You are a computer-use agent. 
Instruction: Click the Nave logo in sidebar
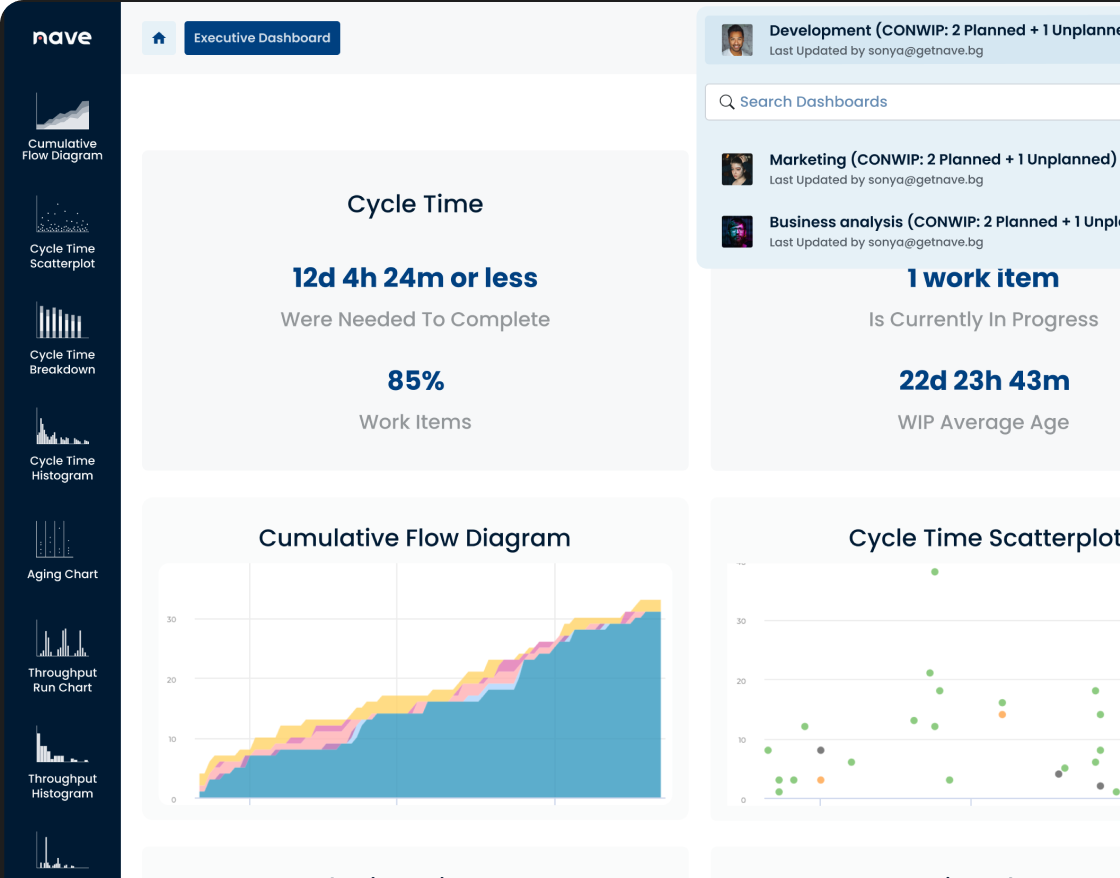[x=61, y=38]
